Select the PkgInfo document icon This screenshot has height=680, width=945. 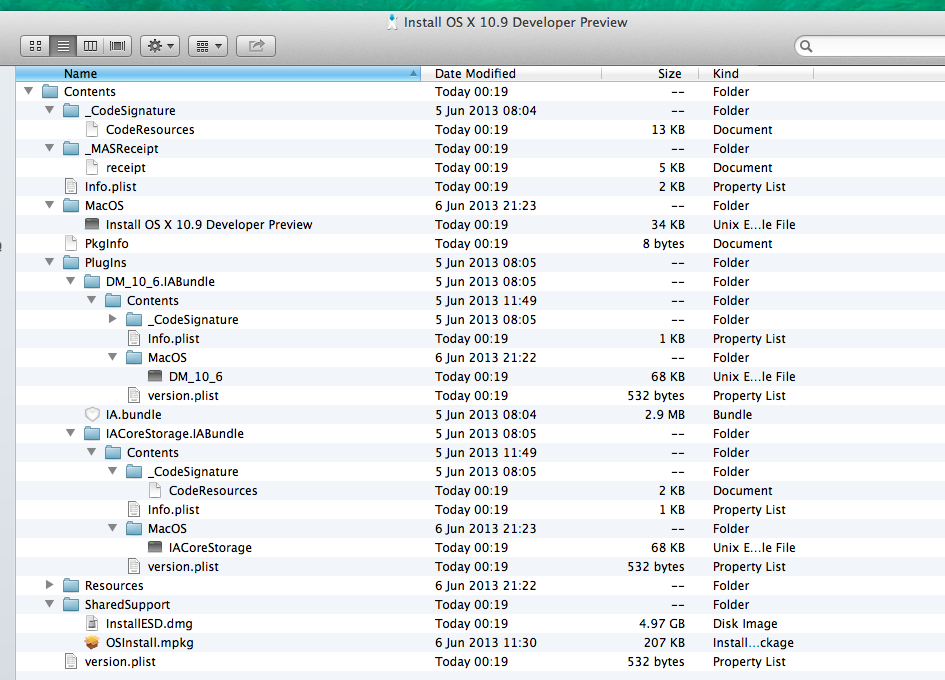click(71, 243)
